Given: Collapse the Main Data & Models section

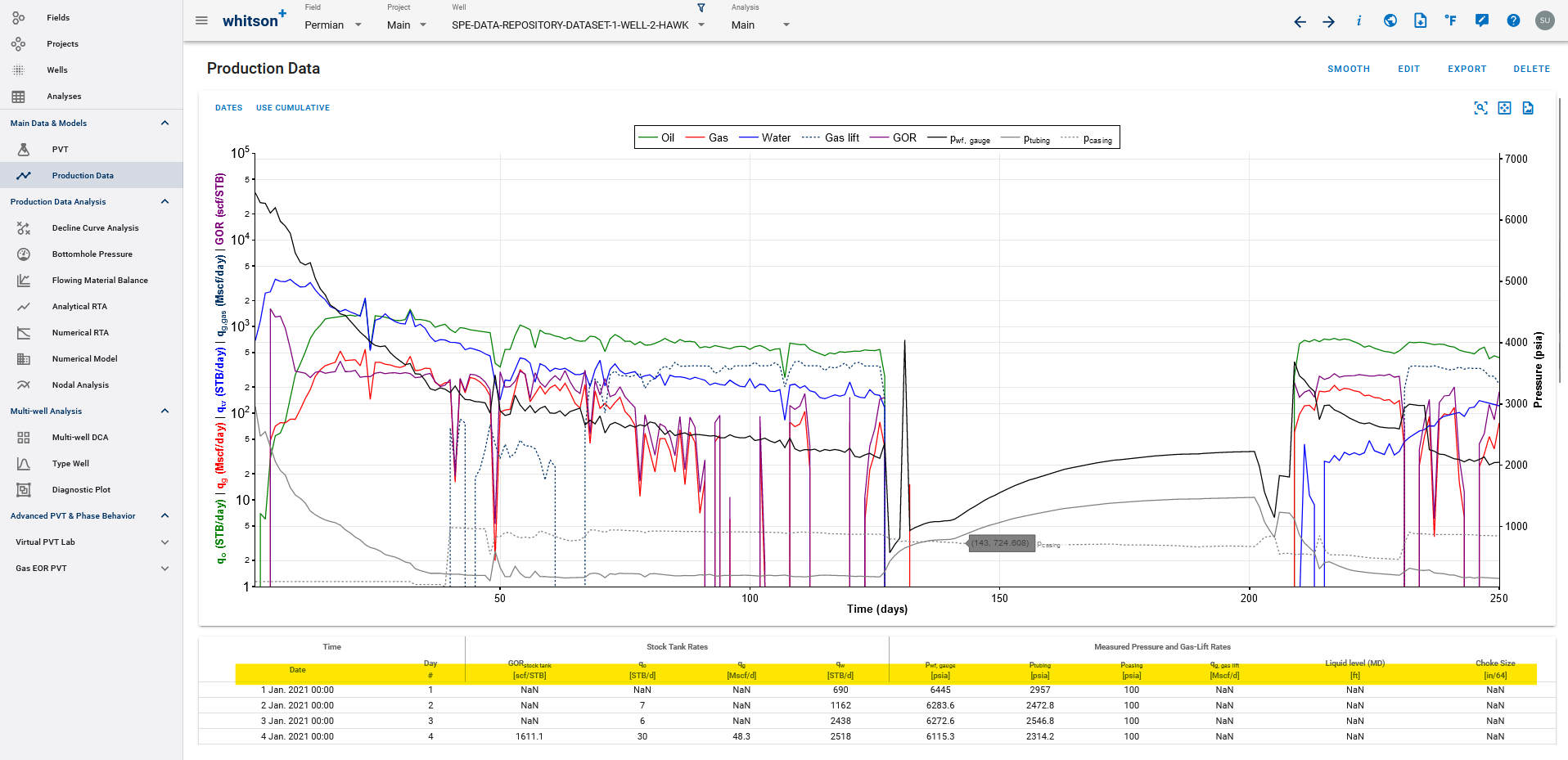Looking at the screenshot, I should point(164,124).
